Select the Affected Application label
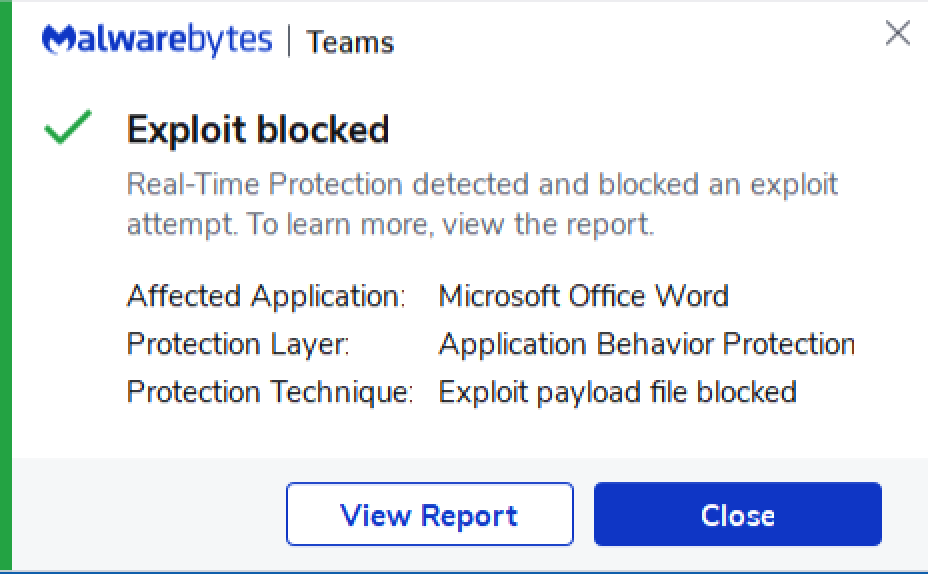 (x=266, y=295)
